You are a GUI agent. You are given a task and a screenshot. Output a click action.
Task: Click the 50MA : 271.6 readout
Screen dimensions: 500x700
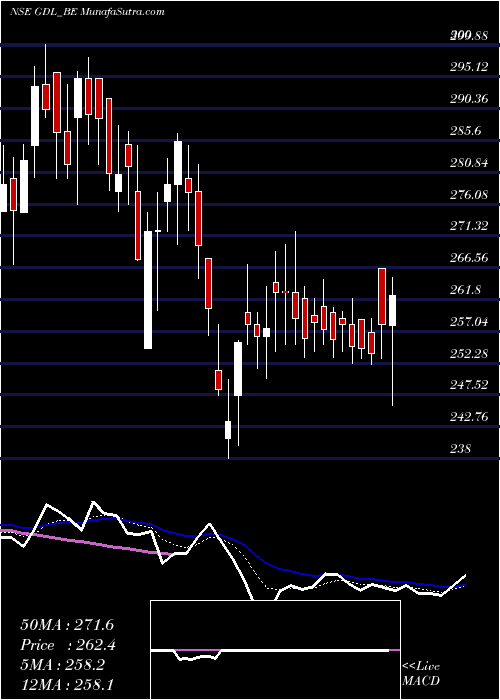[65, 625]
